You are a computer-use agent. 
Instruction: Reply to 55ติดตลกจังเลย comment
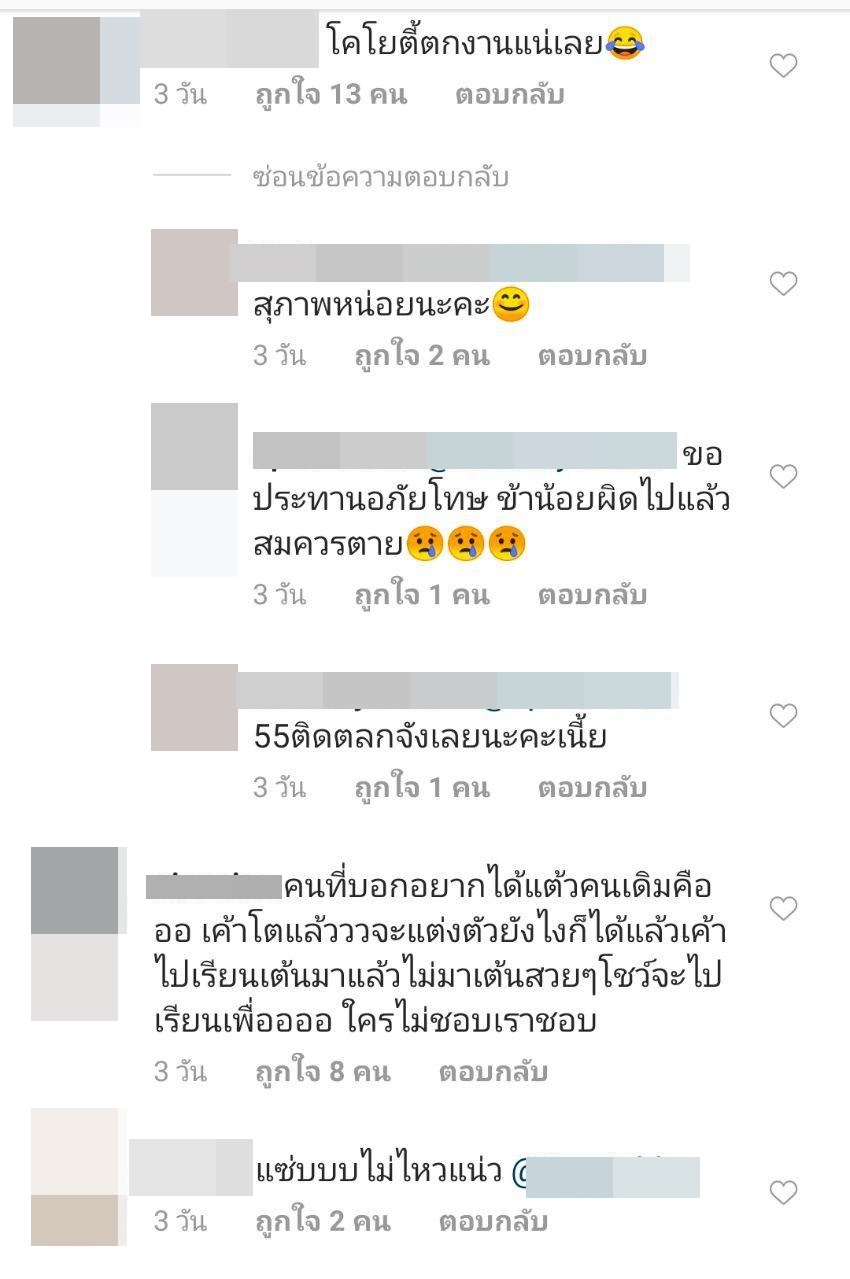click(x=592, y=787)
